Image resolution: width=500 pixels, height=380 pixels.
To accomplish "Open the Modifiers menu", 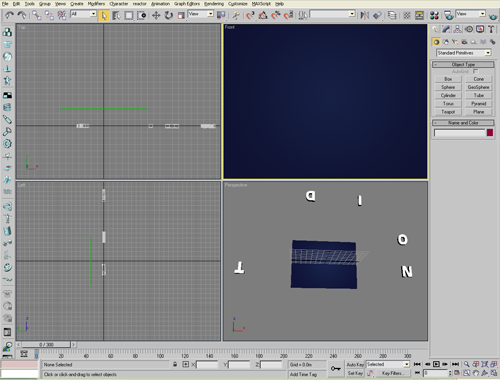I will (96, 4).
